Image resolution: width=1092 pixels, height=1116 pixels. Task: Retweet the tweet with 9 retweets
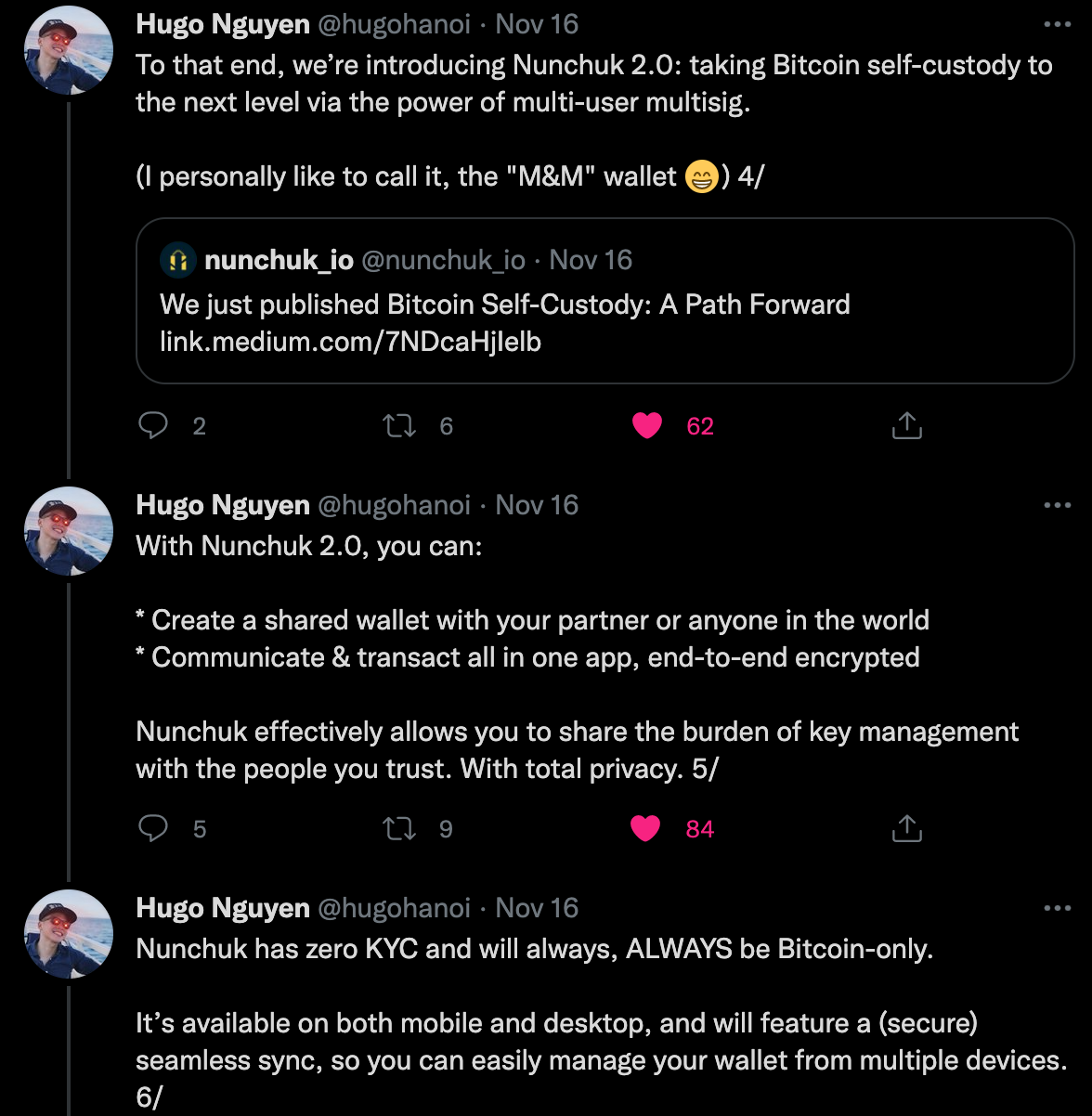398,828
